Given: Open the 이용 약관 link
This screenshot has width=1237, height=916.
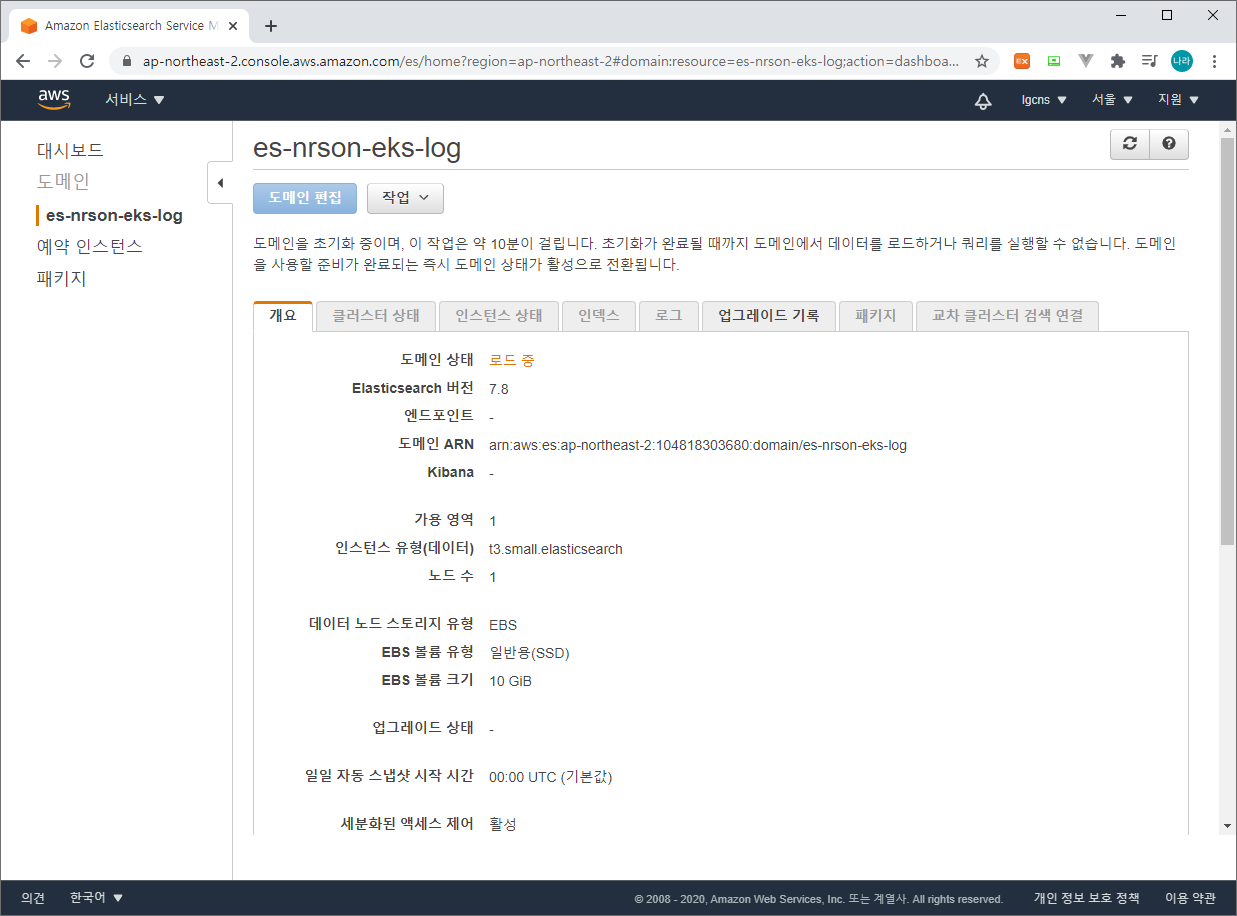Looking at the screenshot, I should 1190,898.
